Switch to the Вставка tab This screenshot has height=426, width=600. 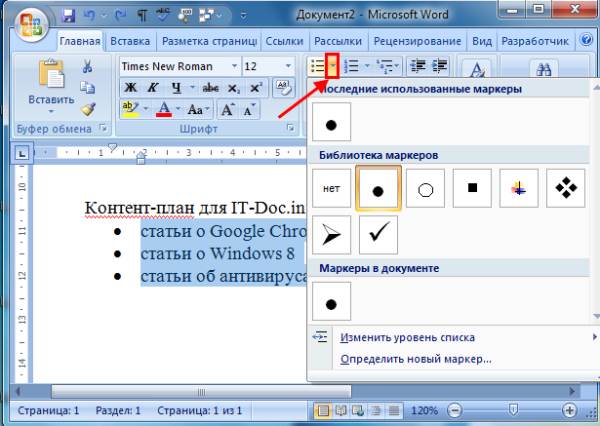(130, 42)
